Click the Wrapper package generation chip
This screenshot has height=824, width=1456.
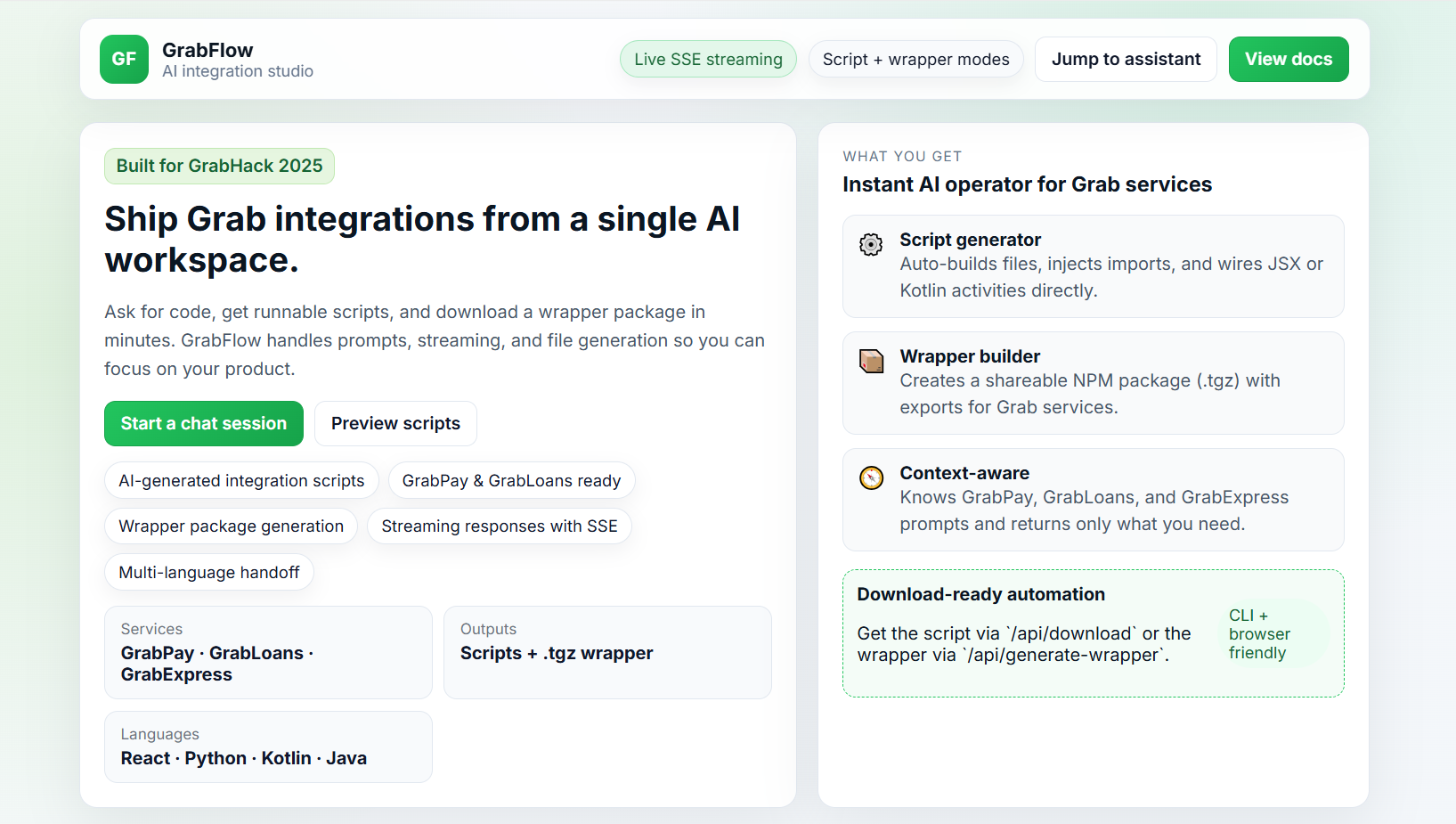(231, 526)
